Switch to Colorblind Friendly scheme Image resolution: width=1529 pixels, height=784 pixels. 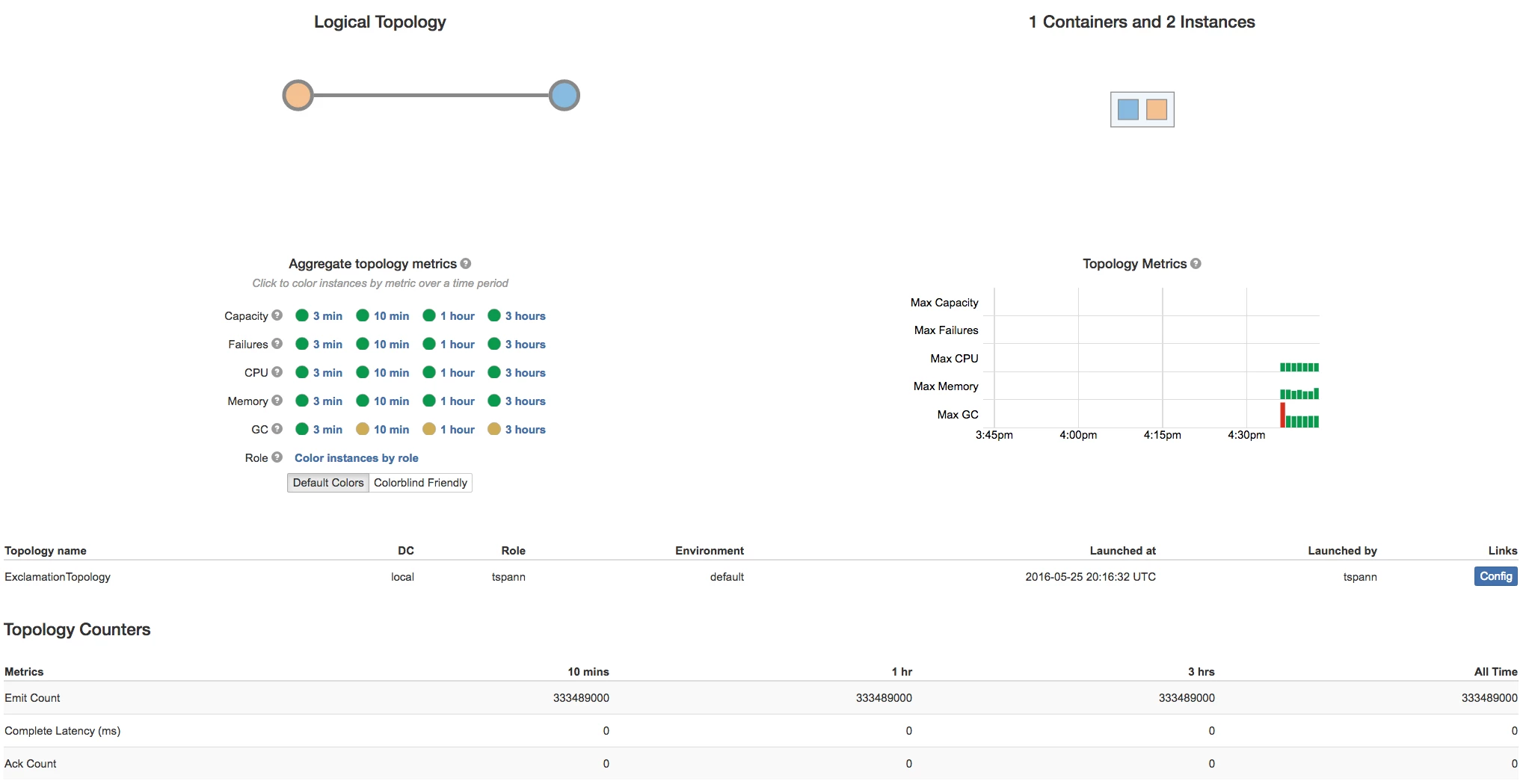420,483
